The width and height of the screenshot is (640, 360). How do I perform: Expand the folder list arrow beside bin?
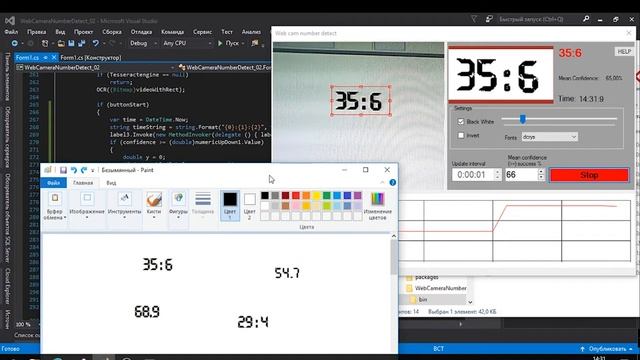point(470,302)
